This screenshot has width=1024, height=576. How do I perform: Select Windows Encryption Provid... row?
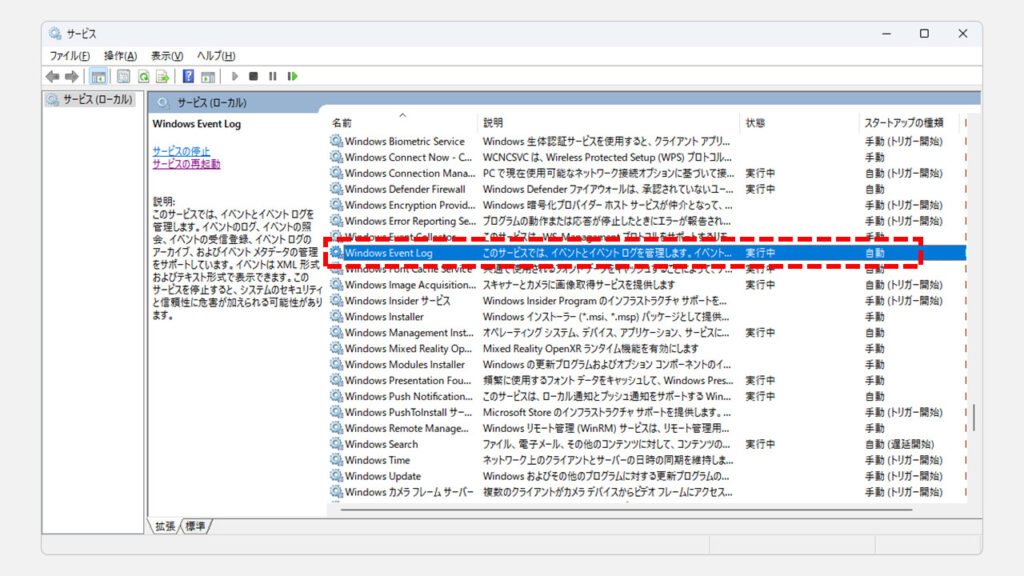tap(647, 205)
